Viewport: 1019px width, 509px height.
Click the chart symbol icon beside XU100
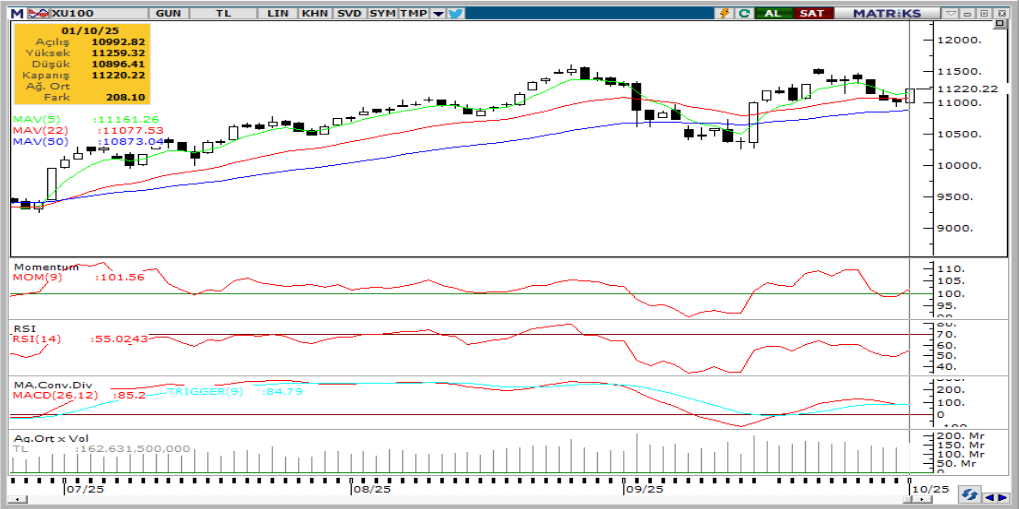click(37, 13)
